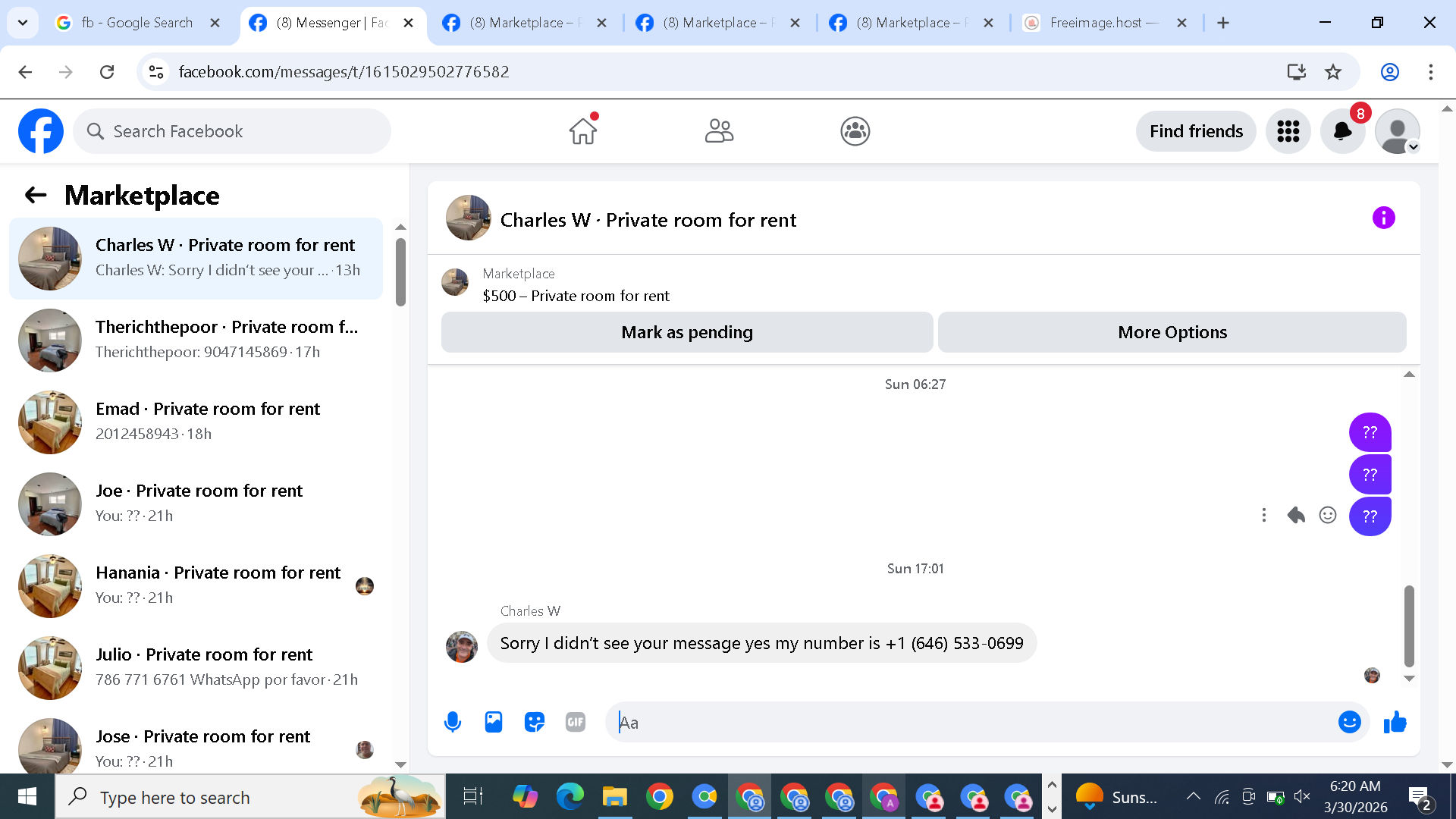This screenshot has width=1456, height=819.
Task: Switch to the Freeimage.host tab
Action: 1096,23
